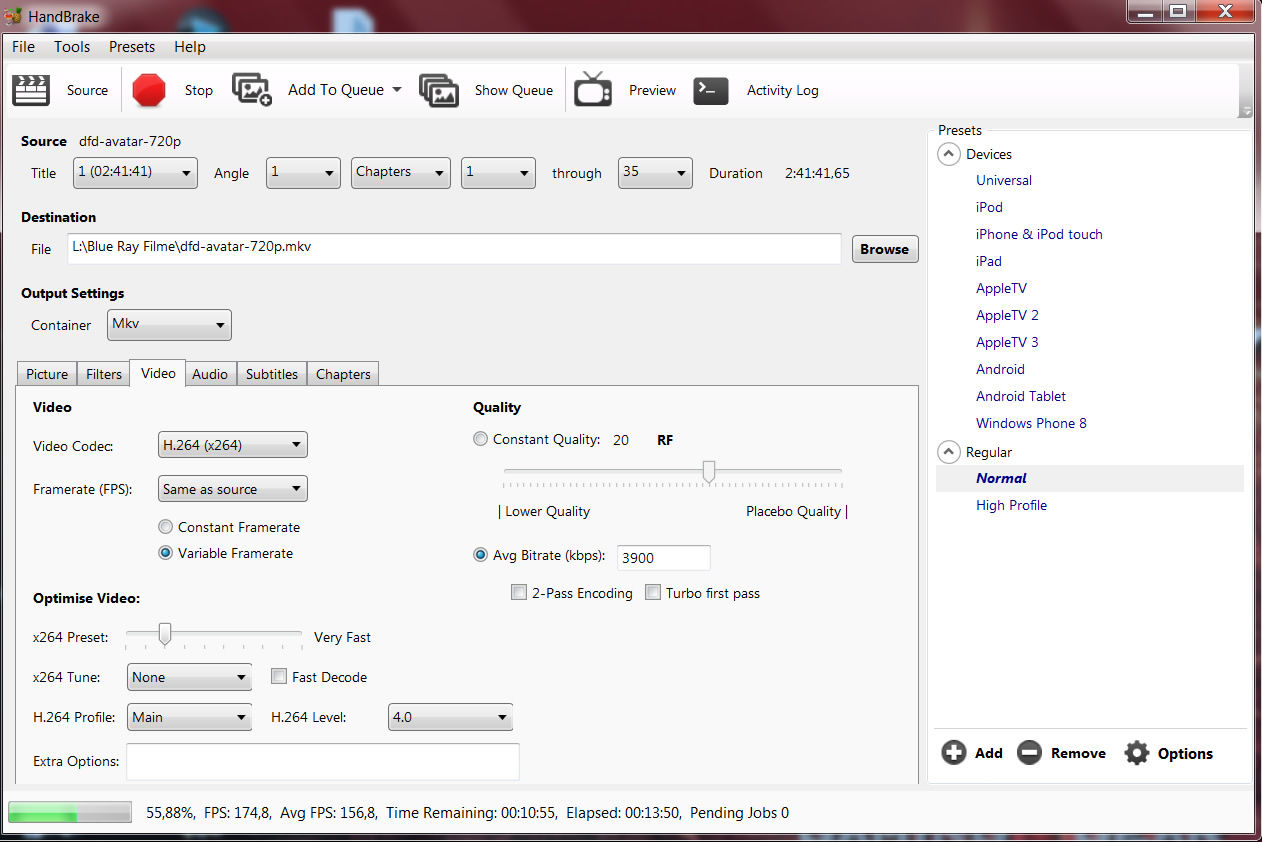Viewport: 1262px width, 842px height.
Task: Select the Avg Bitrate radio button
Action: coord(481,555)
